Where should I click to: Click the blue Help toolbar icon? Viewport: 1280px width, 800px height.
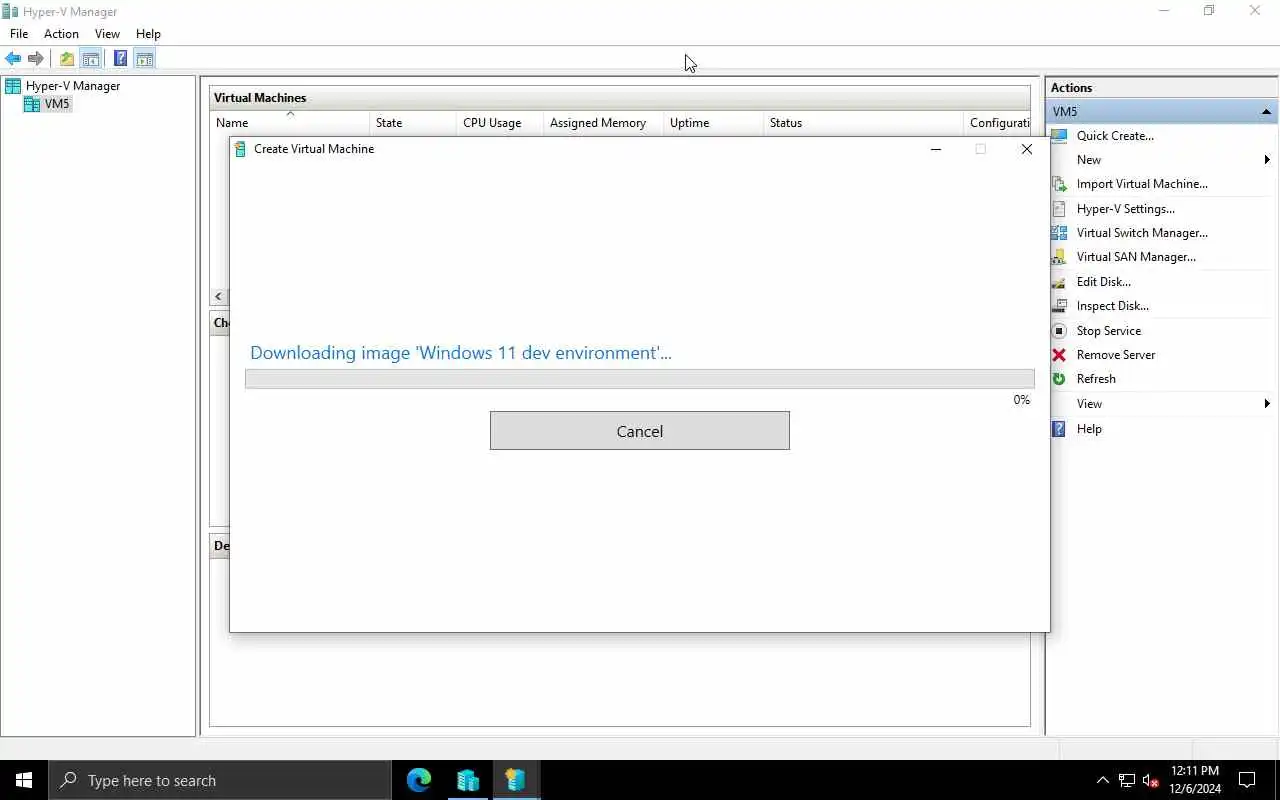120,59
